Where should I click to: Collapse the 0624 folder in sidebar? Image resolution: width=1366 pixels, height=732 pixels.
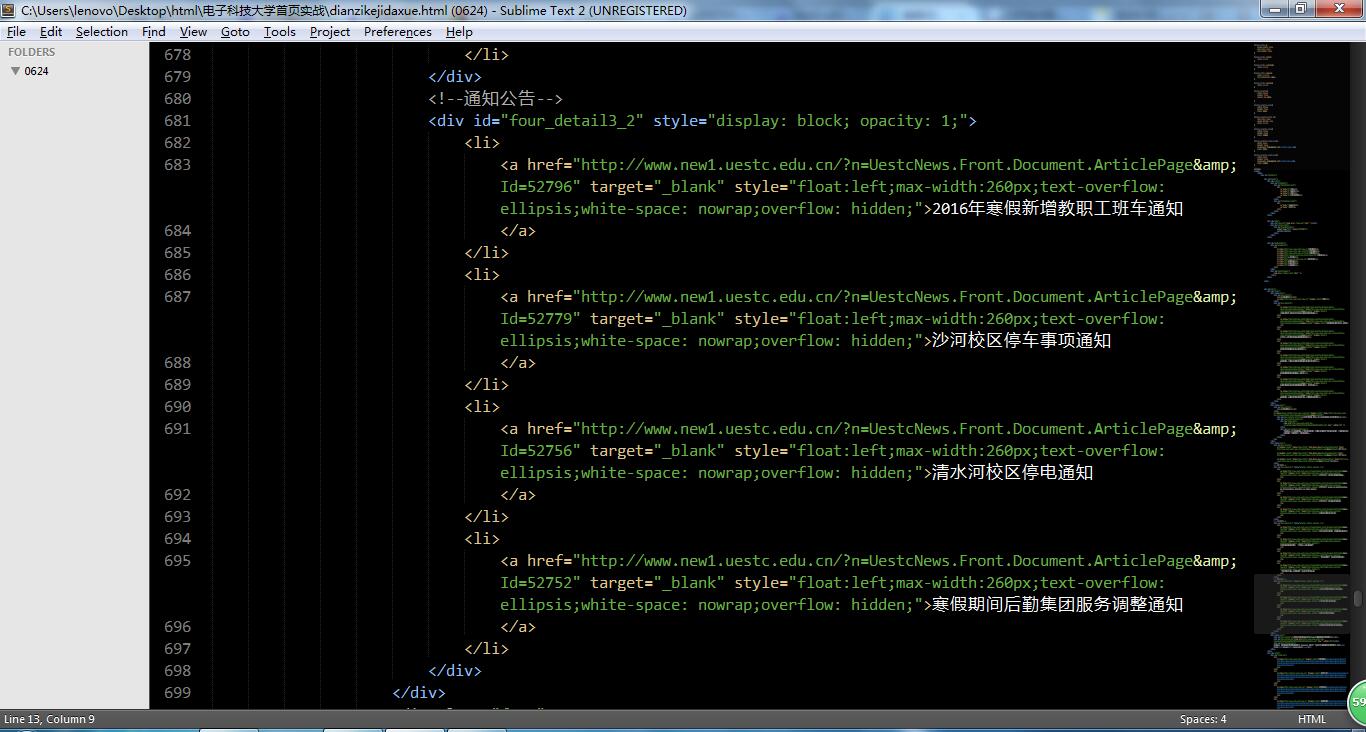pos(15,71)
